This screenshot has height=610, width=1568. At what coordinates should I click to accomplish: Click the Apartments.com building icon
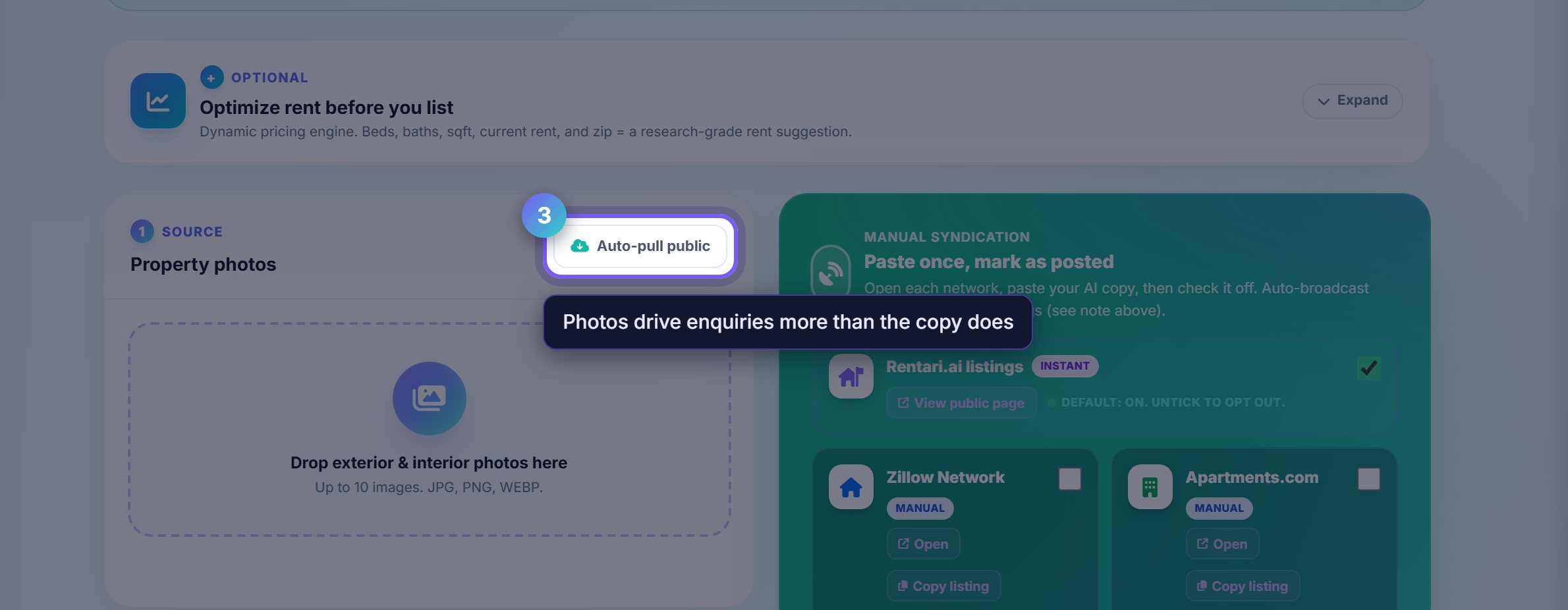[x=1150, y=487]
